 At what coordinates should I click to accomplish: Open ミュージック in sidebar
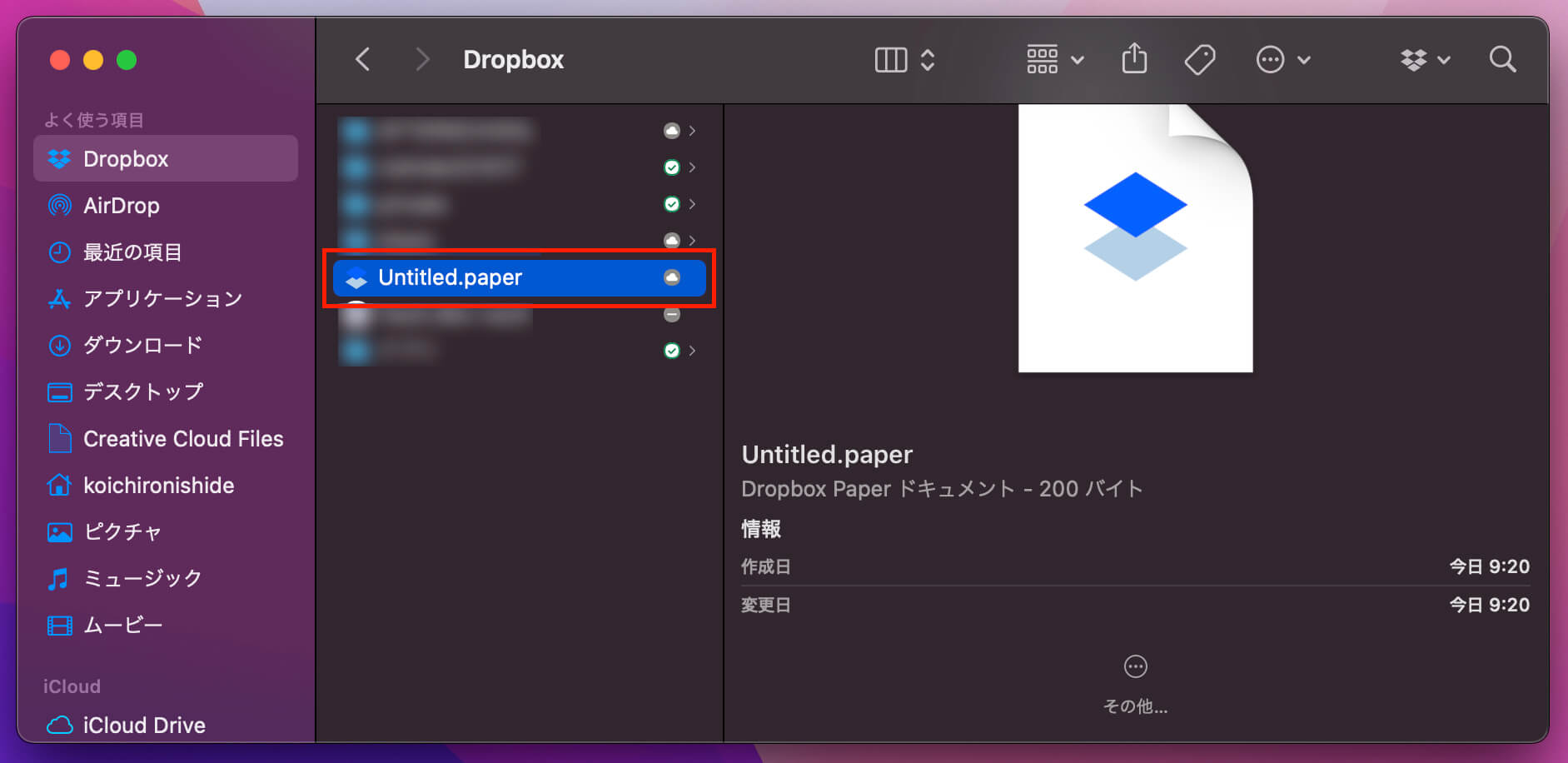click(166, 578)
